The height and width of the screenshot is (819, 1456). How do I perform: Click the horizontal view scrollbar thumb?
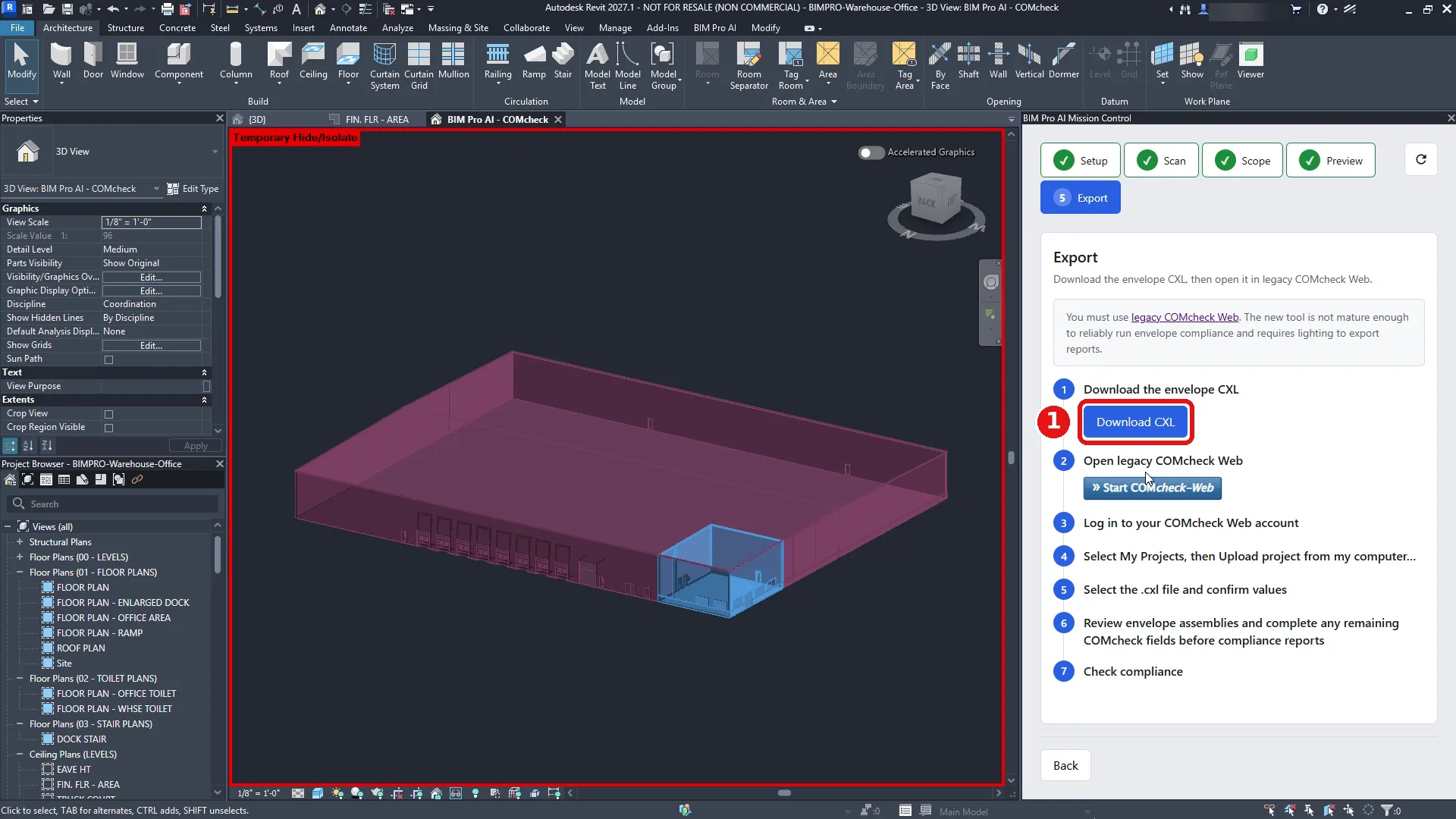tap(785, 793)
